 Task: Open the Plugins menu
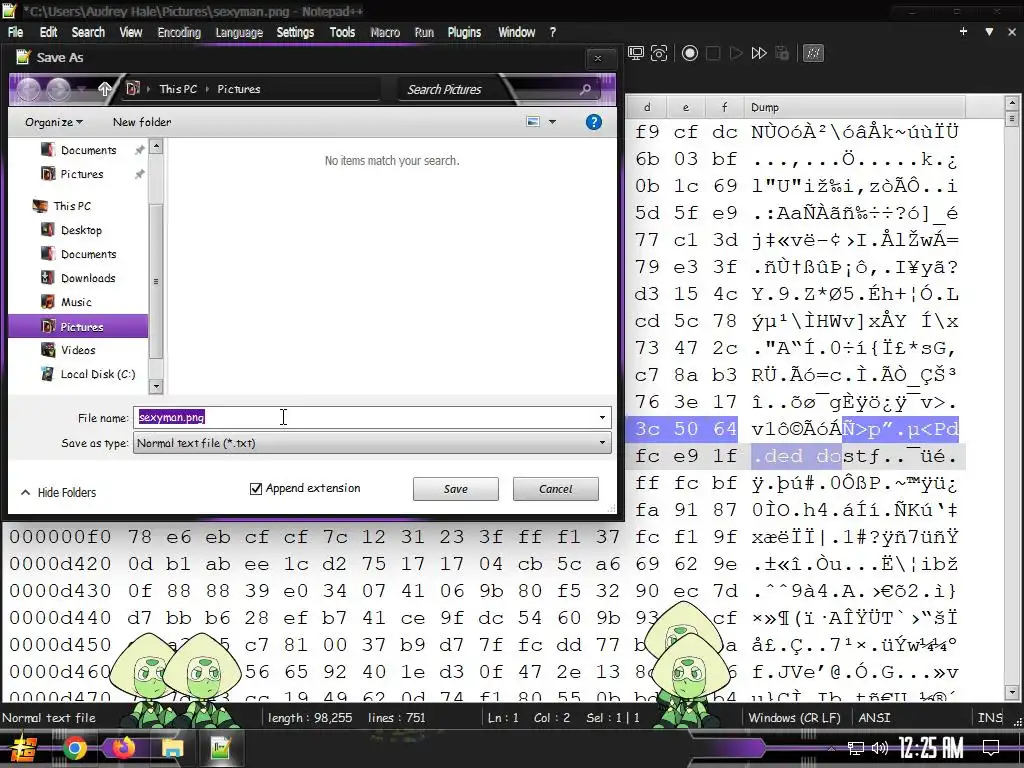pos(464,32)
